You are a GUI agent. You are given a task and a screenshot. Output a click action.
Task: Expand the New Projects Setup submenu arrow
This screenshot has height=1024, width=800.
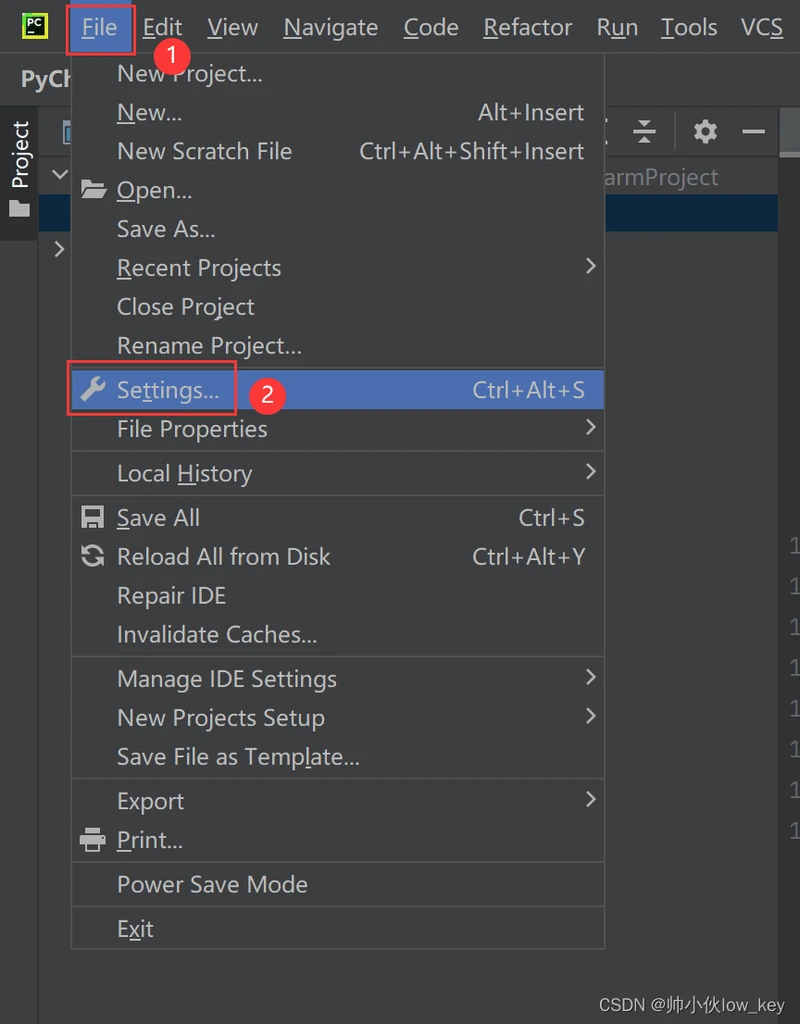pyautogui.click(x=590, y=716)
